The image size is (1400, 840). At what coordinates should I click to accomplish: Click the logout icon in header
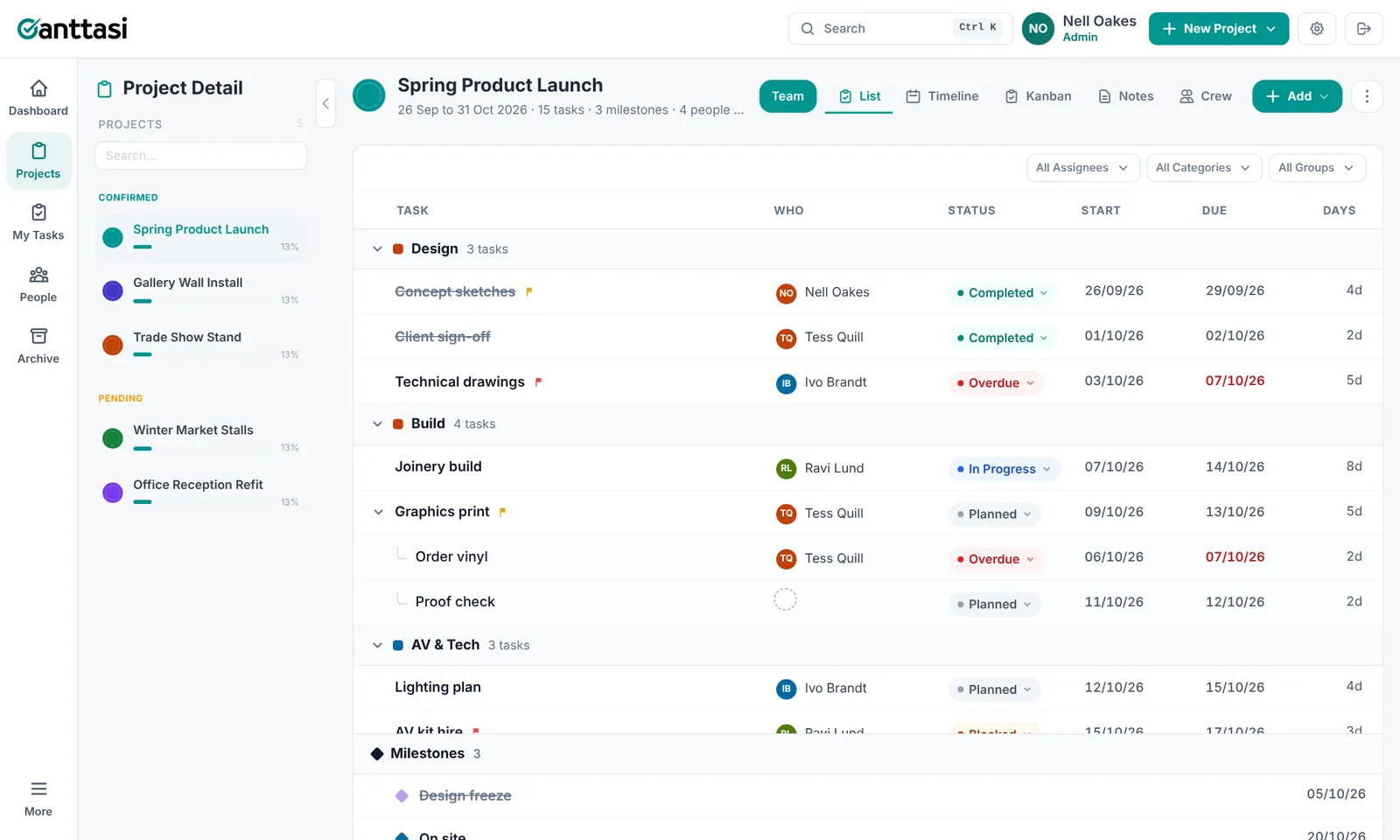pyautogui.click(x=1364, y=29)
